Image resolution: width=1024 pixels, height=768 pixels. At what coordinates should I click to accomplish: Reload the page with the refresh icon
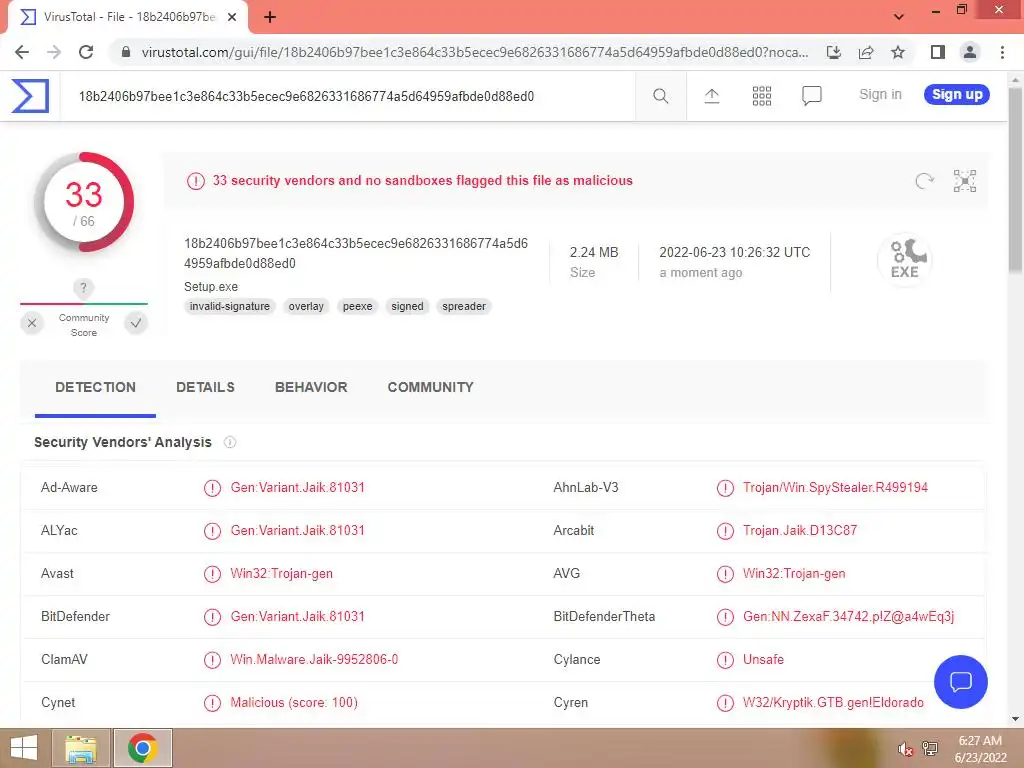coord(86,52)
